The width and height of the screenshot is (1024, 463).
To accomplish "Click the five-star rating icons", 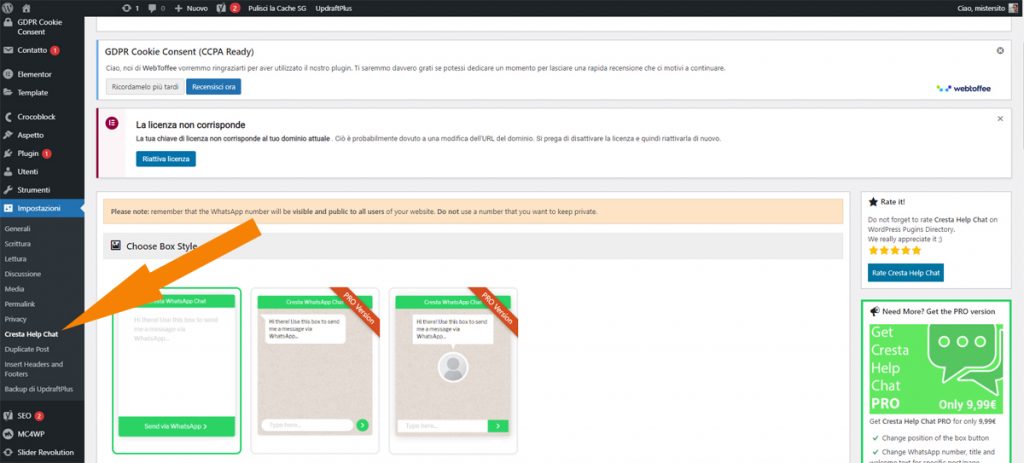I will pos(894,250).
